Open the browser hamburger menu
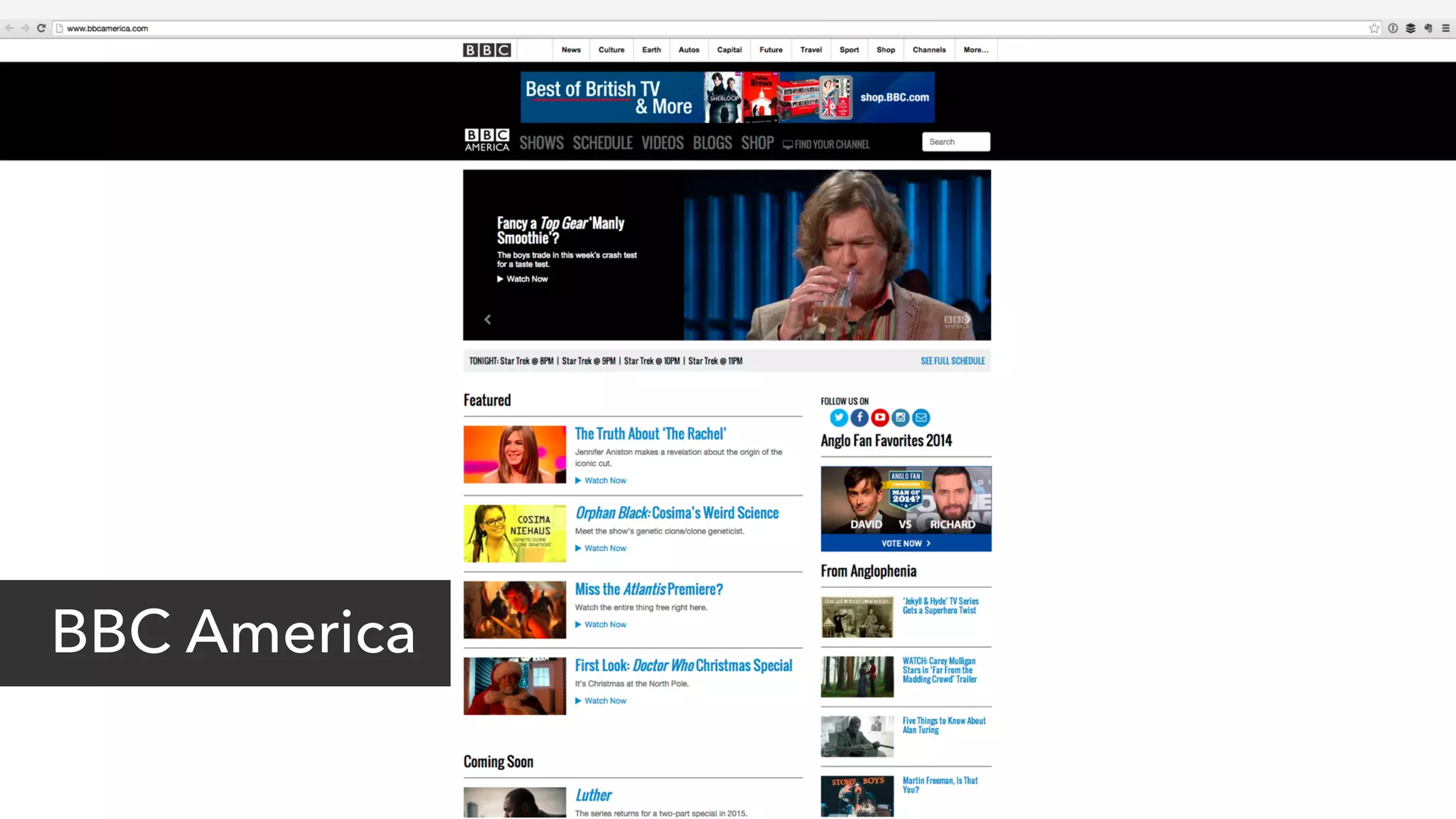The height and width of the screenshot is (819, 1456). pyautogui.click(x=1446, y=28)
